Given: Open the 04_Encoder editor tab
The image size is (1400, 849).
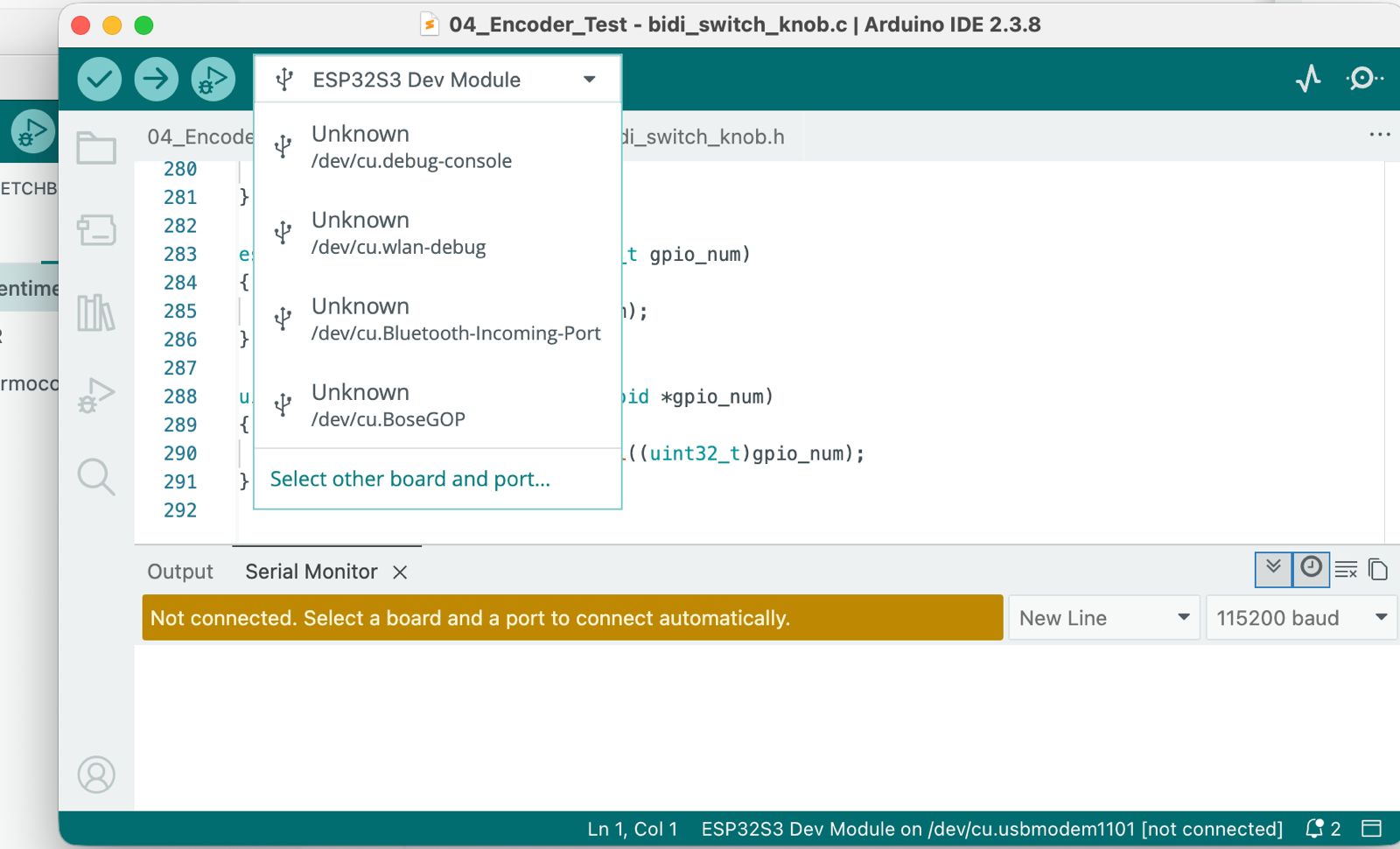Looking at the screenshot, I should (x=200, y=137).
